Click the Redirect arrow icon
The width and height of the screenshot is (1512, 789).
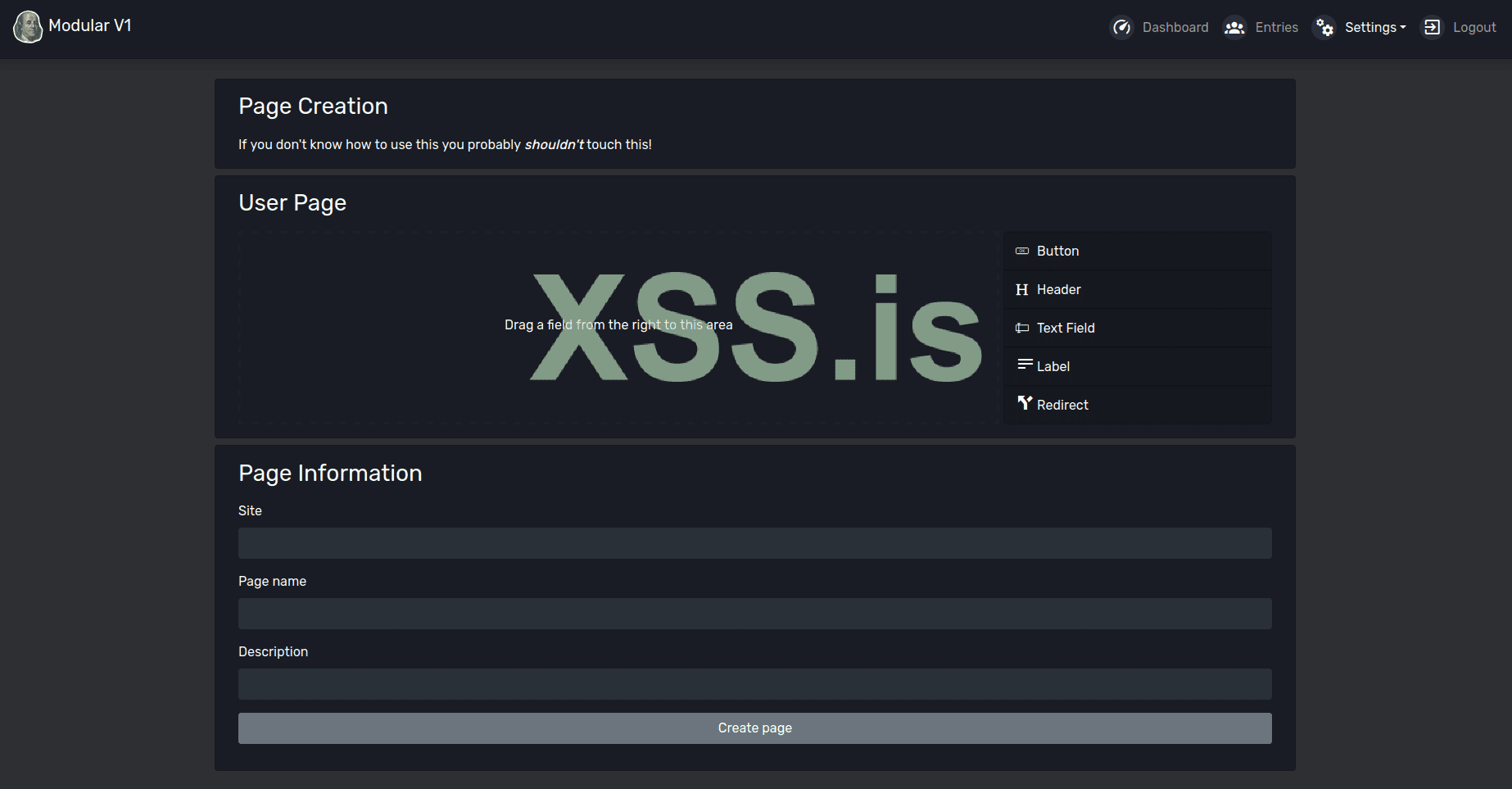pyautogui.click(x=1025, y=403)
